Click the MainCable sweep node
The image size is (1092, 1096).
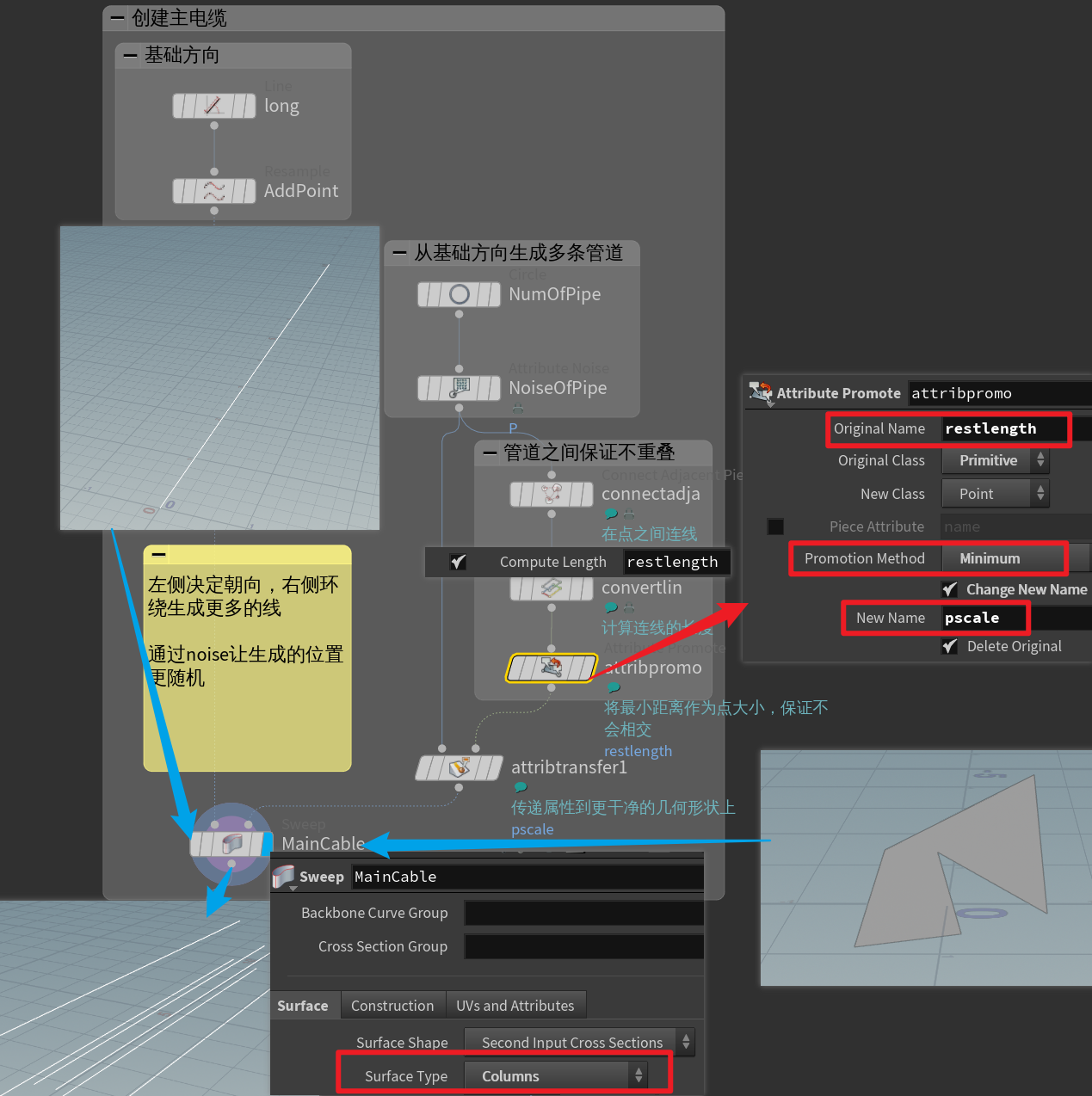coord(231,843)
